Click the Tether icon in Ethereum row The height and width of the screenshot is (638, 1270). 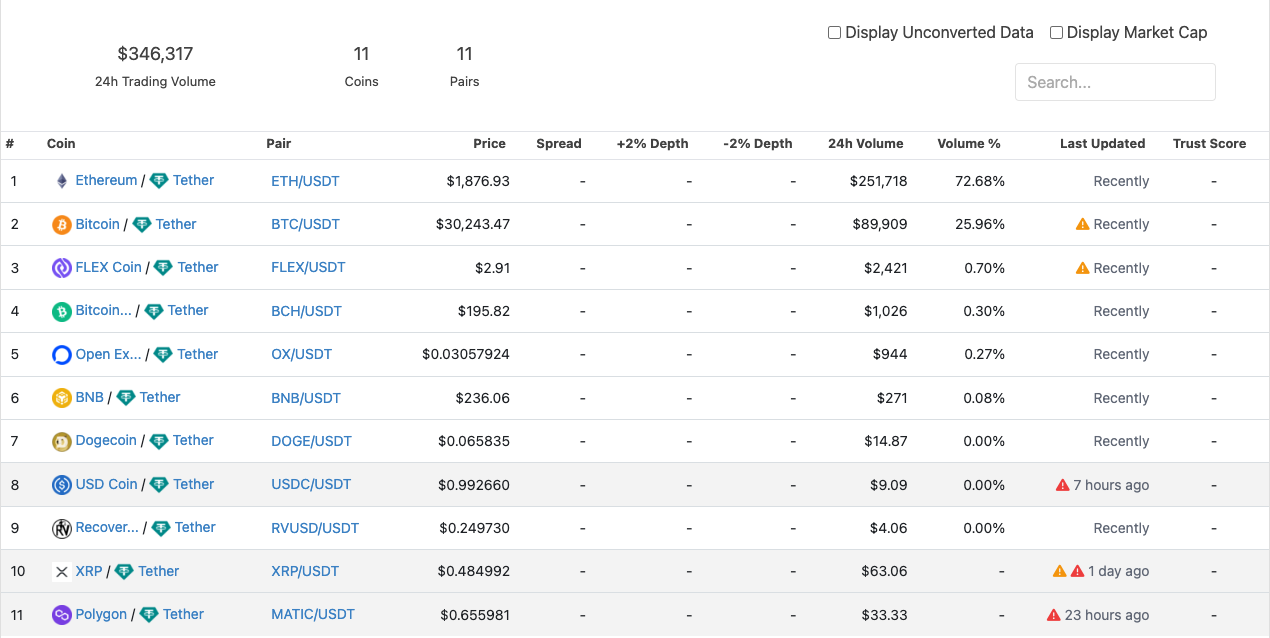159,181
